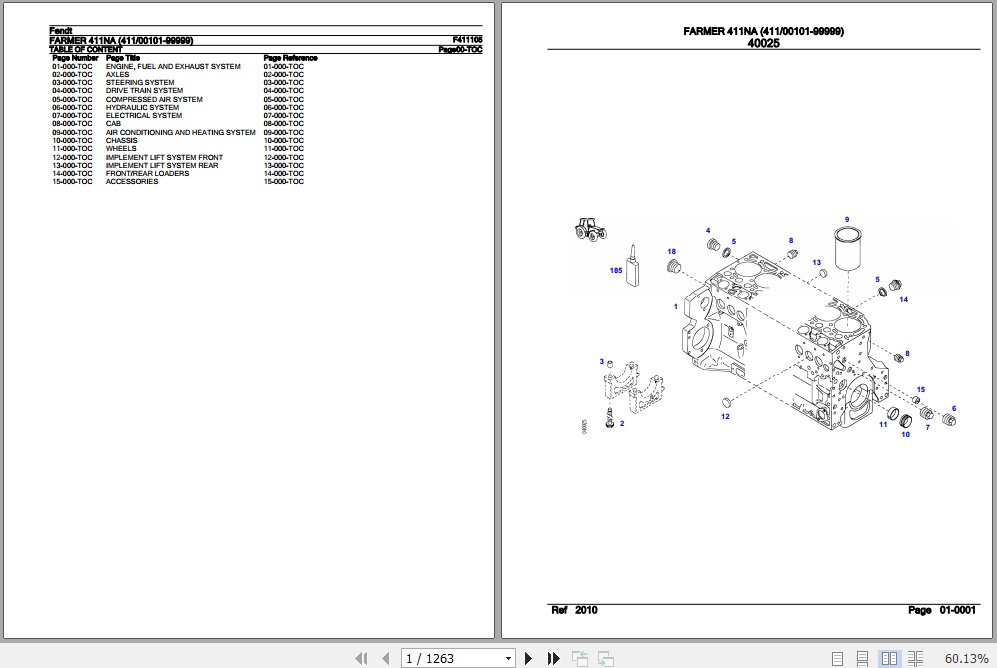Click inside the page number field
The image size is (997, 668).
pos(450,658)
